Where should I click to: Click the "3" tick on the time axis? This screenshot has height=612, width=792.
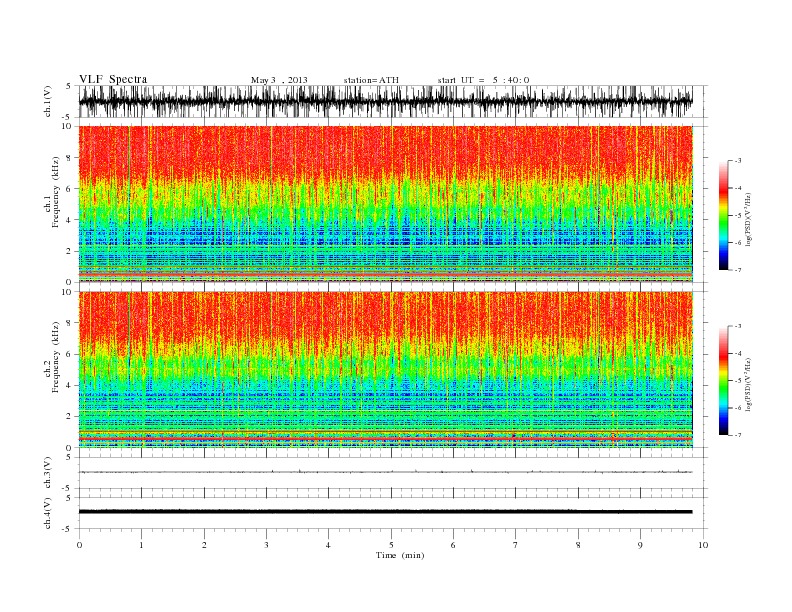click(x=267, y=545)
